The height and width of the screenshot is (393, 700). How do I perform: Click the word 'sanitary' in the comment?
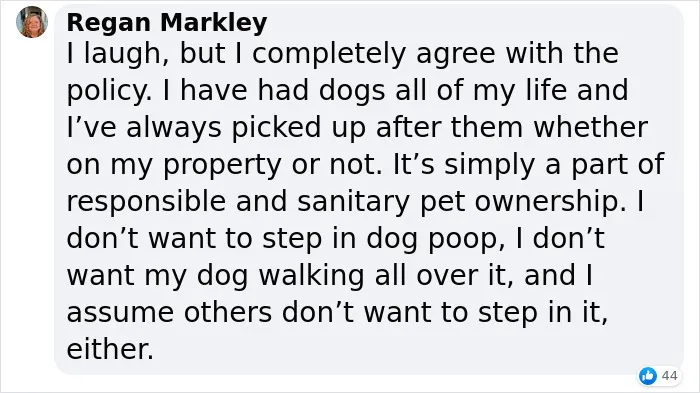(353, 203)
